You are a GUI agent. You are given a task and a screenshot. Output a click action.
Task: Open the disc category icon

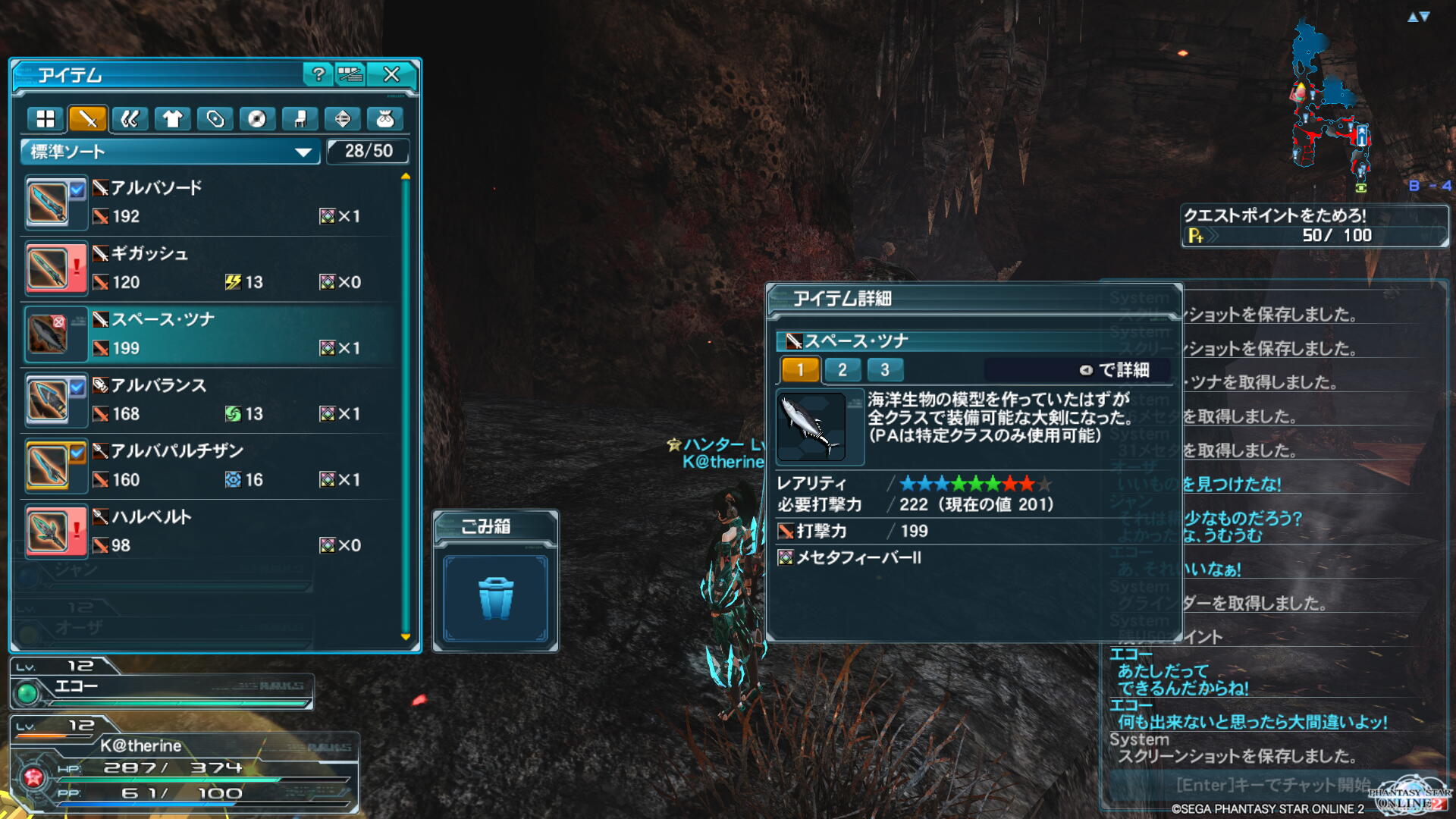click(258, 119)
